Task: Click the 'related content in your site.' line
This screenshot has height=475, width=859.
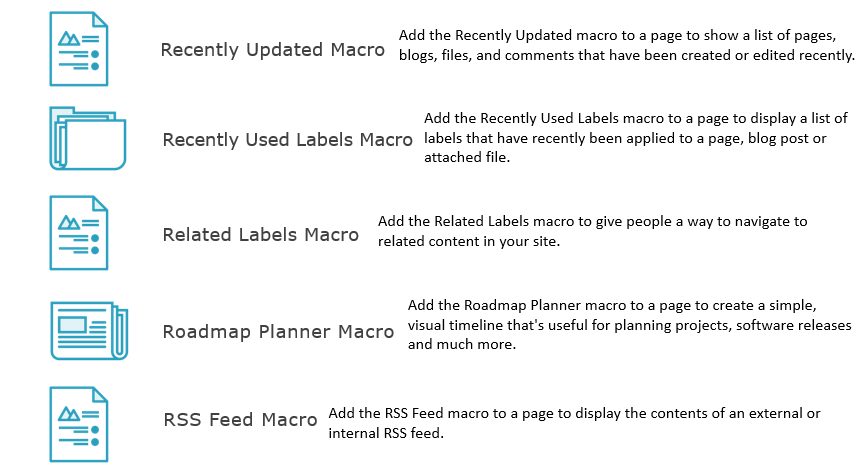Action: (469, 241)
